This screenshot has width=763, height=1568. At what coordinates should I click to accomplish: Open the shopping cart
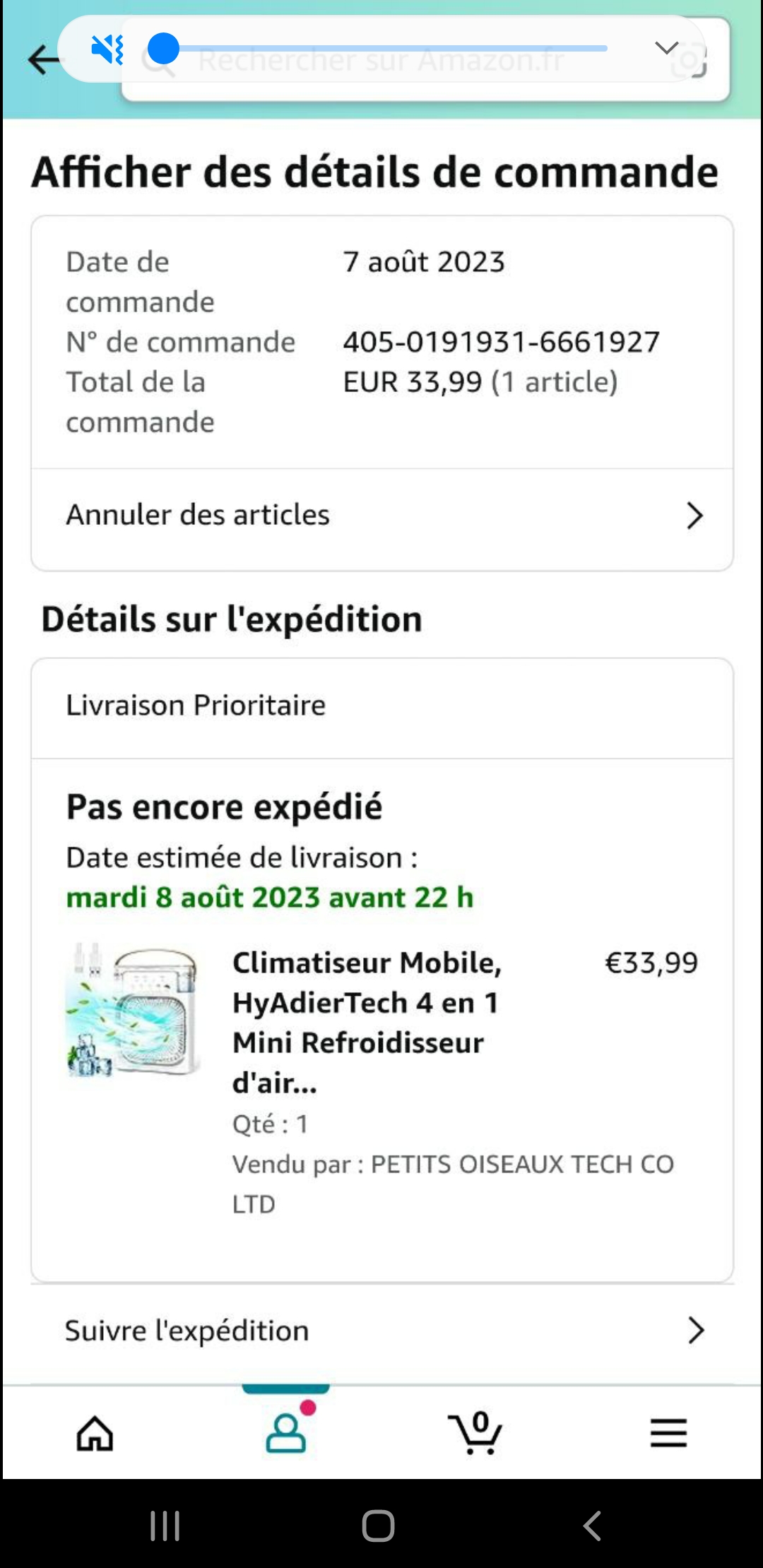475,1434
